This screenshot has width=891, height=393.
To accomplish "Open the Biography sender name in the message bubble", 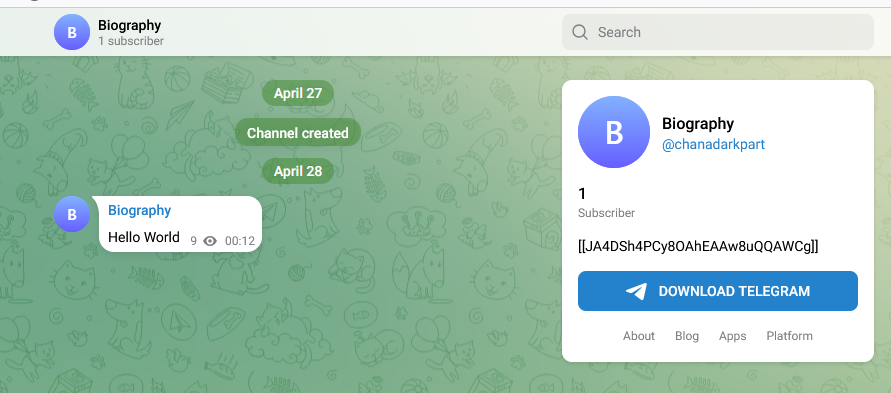I will coord(140,211).
